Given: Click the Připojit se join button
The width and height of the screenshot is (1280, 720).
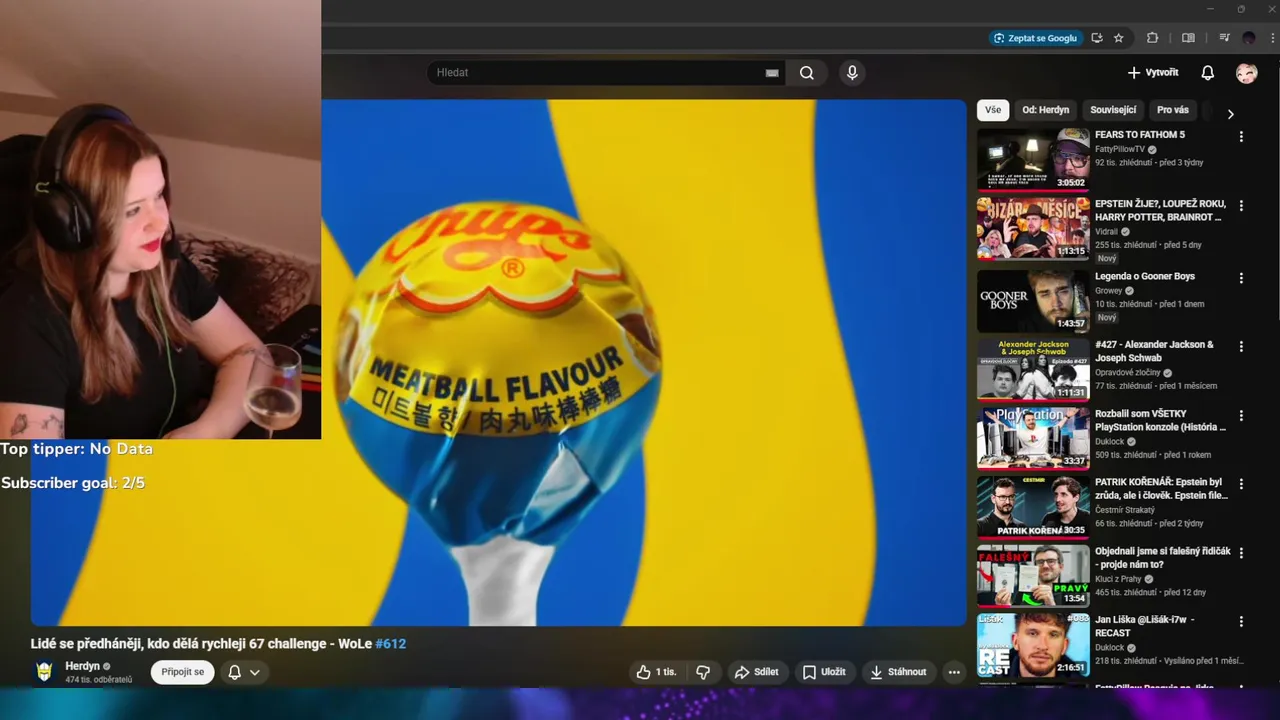Looking at the screenshot, I should pos(183,672).
